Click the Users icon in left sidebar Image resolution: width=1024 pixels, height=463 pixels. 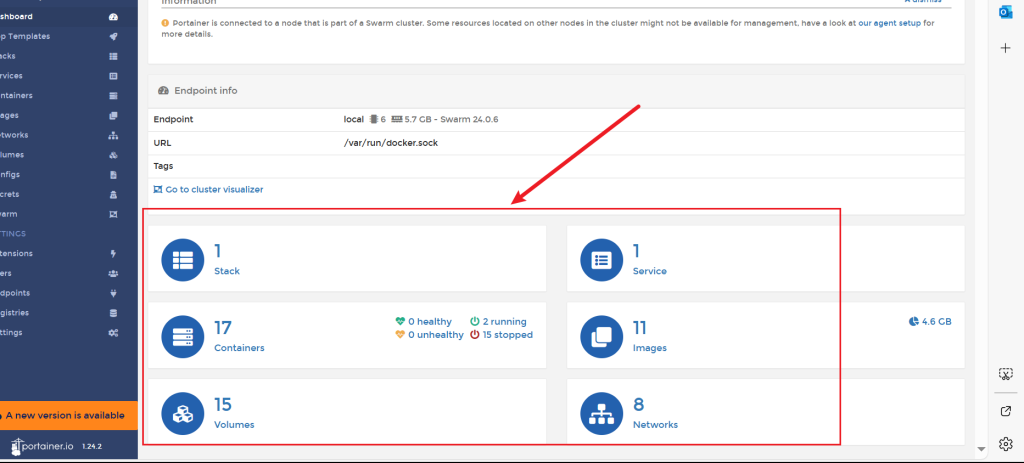coord(113,273)
